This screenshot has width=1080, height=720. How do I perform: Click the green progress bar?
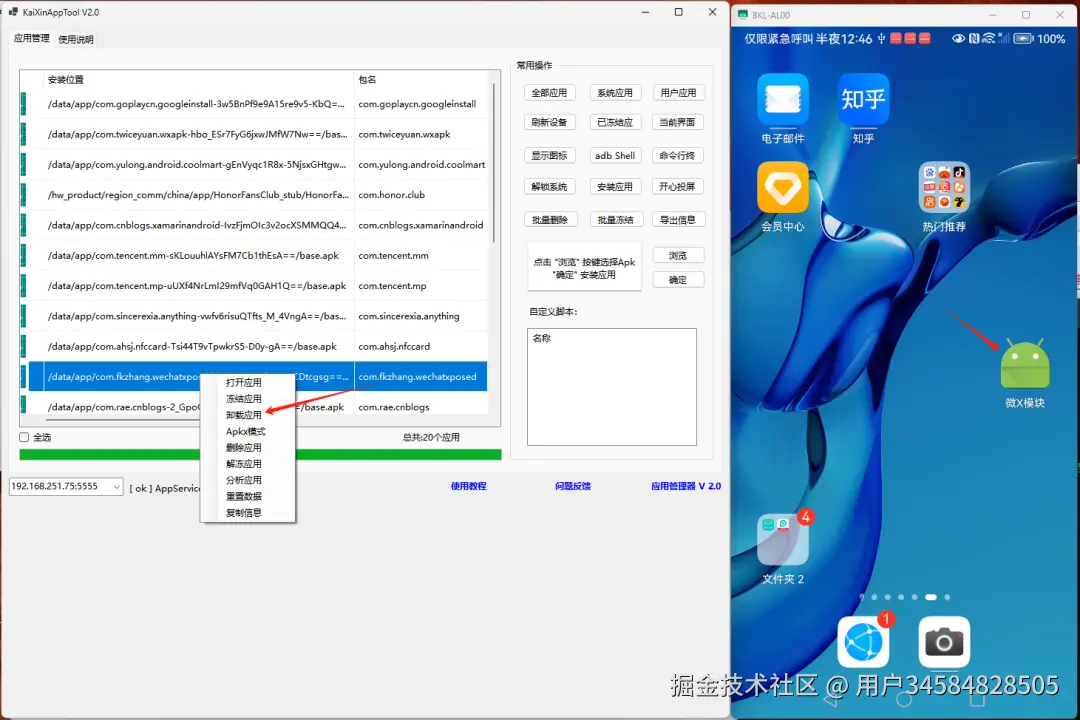[260, 455]
